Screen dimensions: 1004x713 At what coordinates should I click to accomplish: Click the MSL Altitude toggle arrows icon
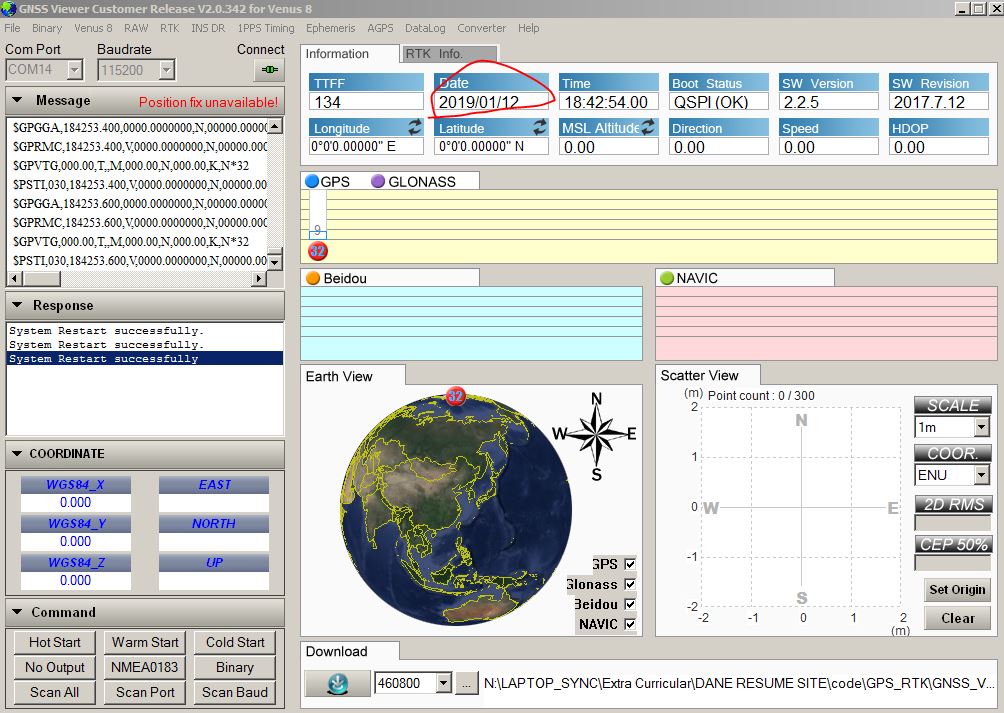tap(649, 127)
